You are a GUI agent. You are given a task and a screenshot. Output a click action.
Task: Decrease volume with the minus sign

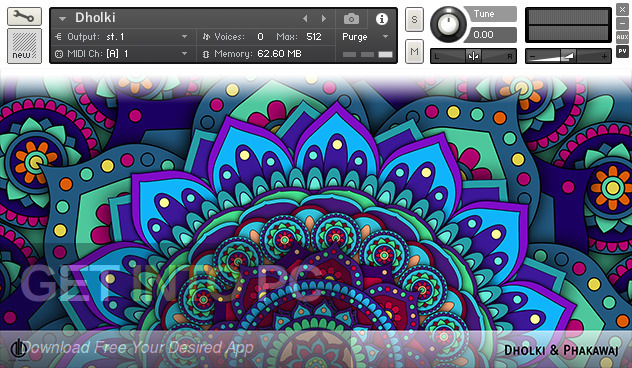coord(533,57)
